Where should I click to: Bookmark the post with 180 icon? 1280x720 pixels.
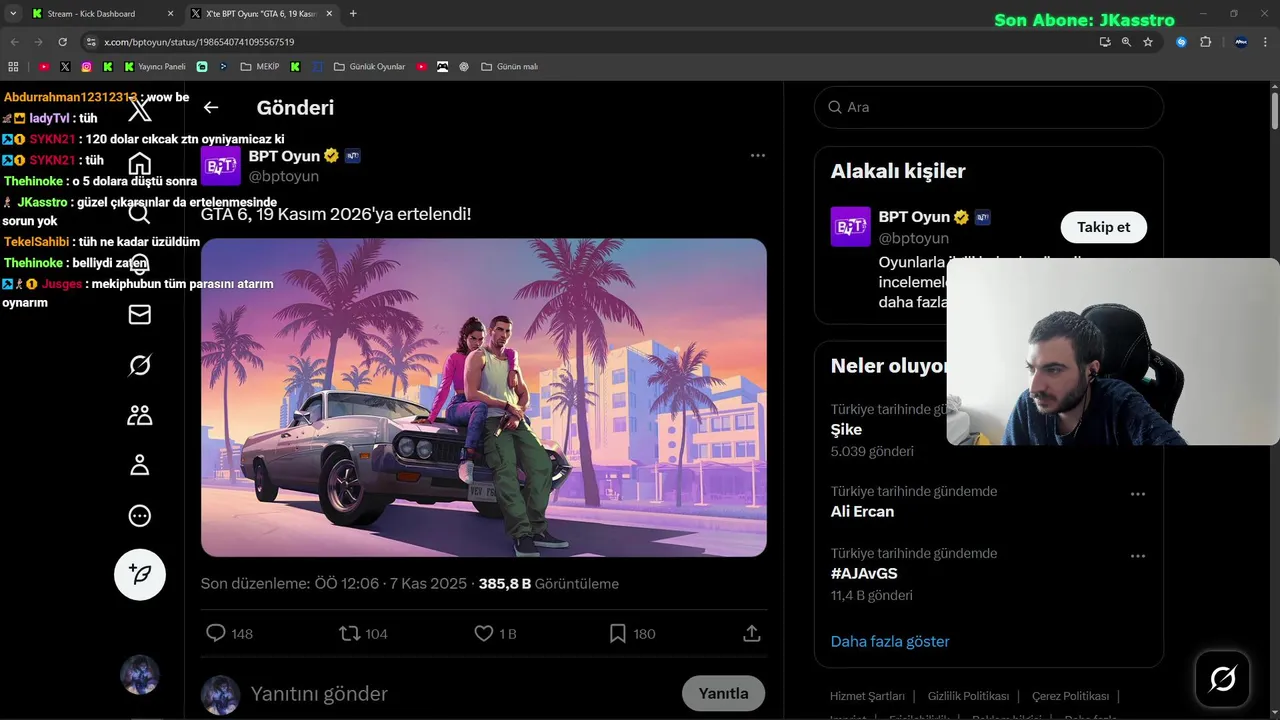point(618,633)
